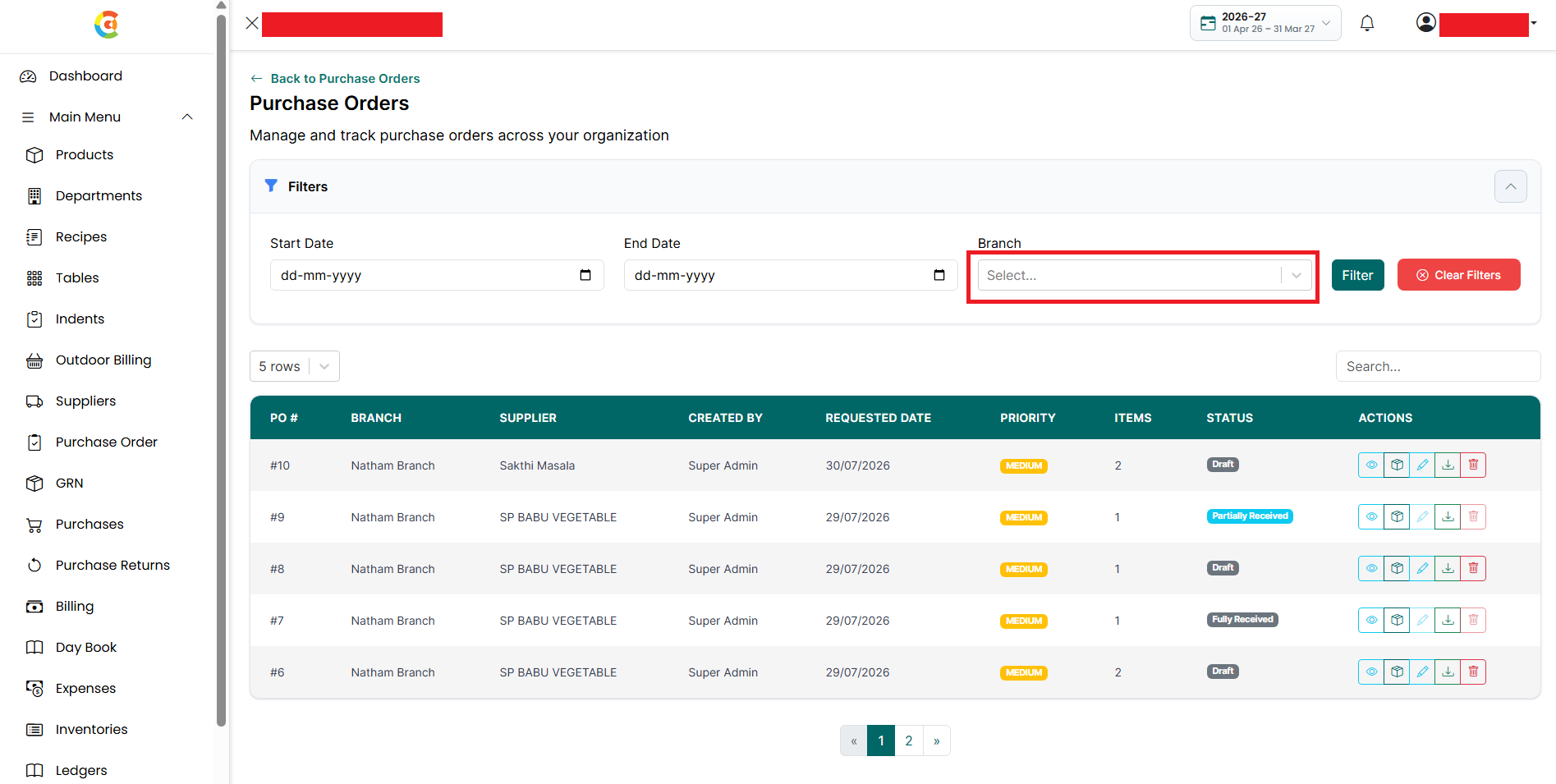Go to next page with » button
The width and height of the screenshot is (1556, 784).
coord(937,740)
